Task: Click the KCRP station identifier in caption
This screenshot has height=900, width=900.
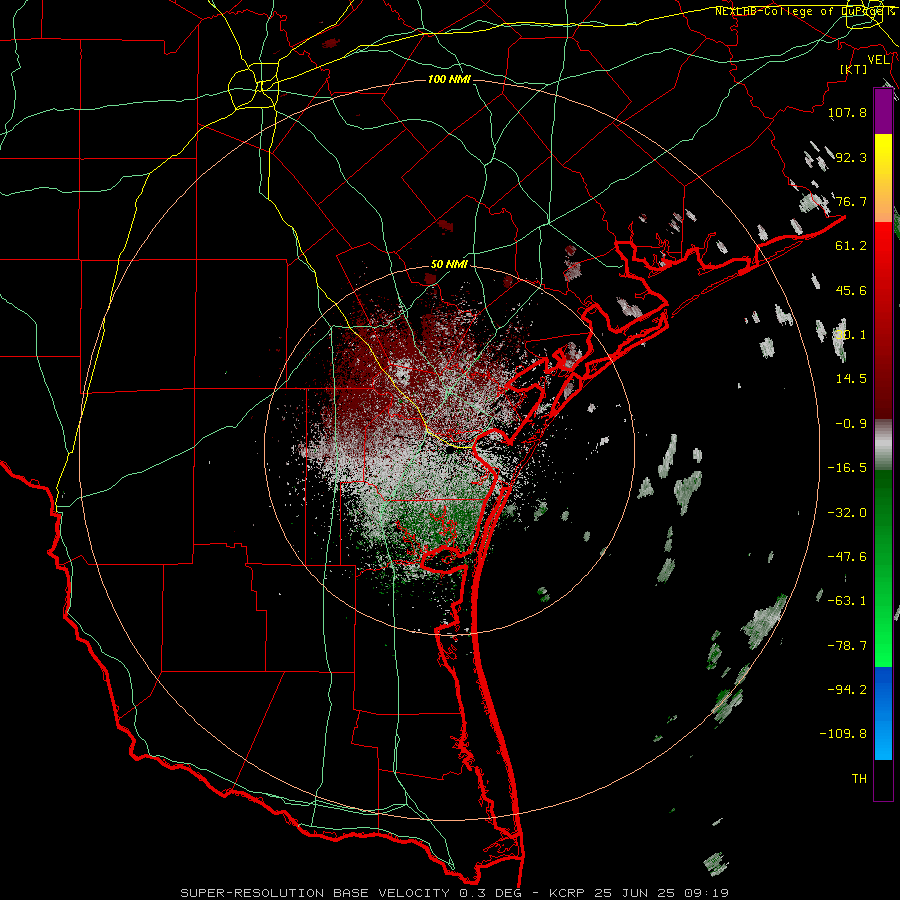Action: [568, 893]
